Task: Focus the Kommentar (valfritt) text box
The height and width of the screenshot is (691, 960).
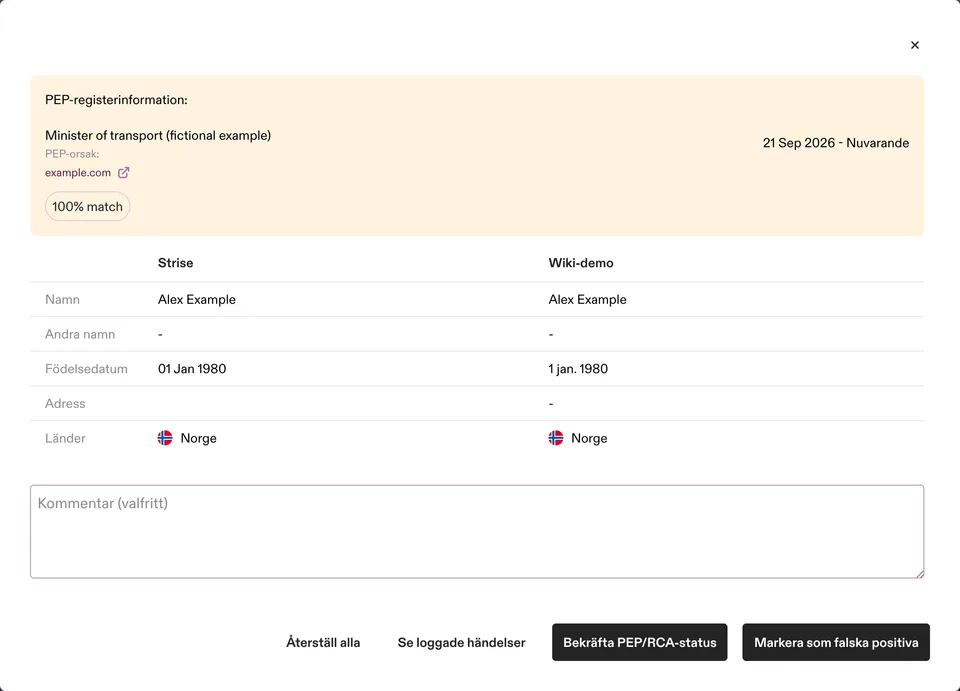Action: tap(477, 532)
